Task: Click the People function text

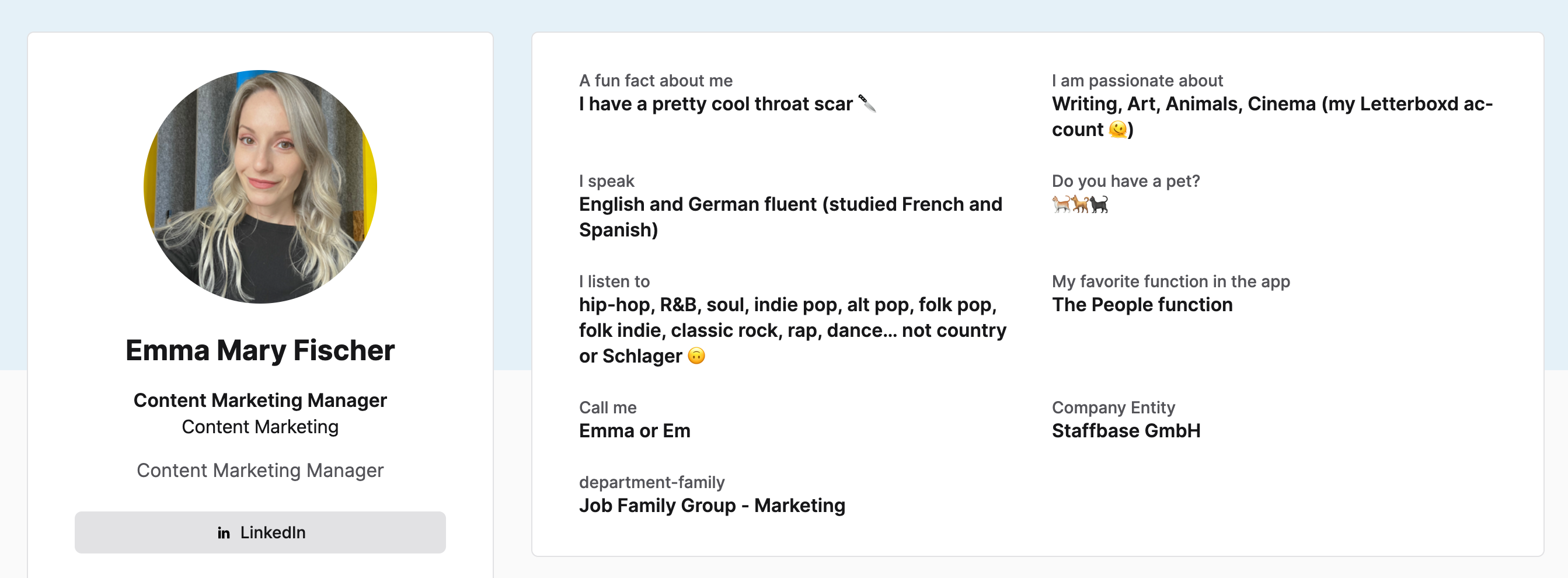Action: [1142, 305]
